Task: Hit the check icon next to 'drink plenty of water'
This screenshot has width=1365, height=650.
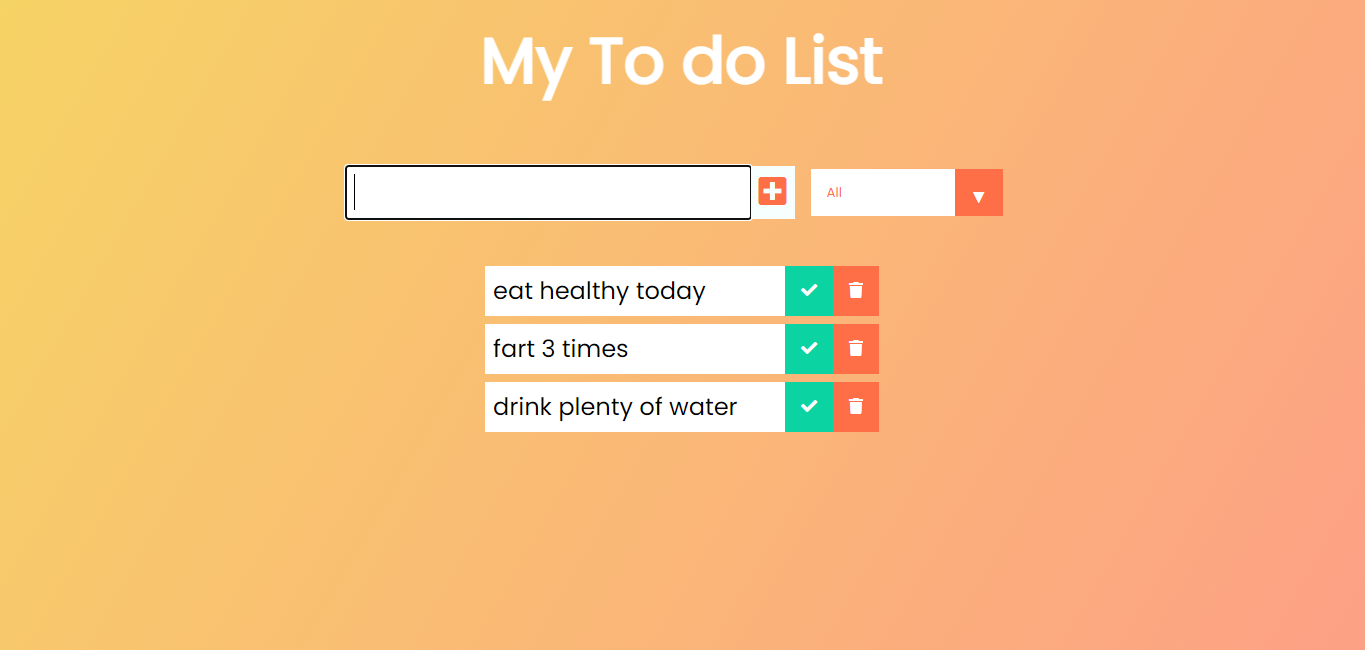Action: coord(809,407)
